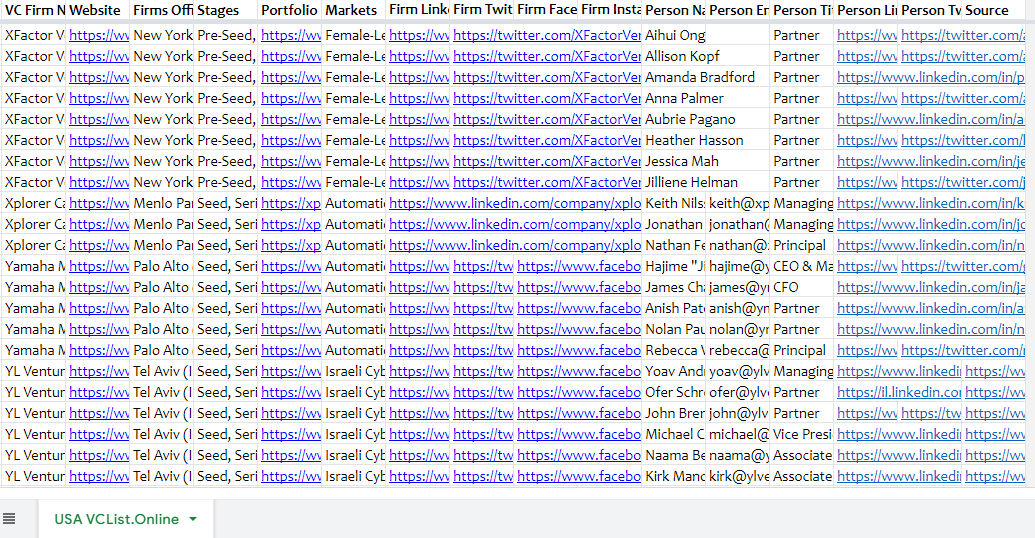The width and height of the screenshot is (1035, 538).
Task: Select the Heather Hasson name cell
Action: (x=694, y=140)
